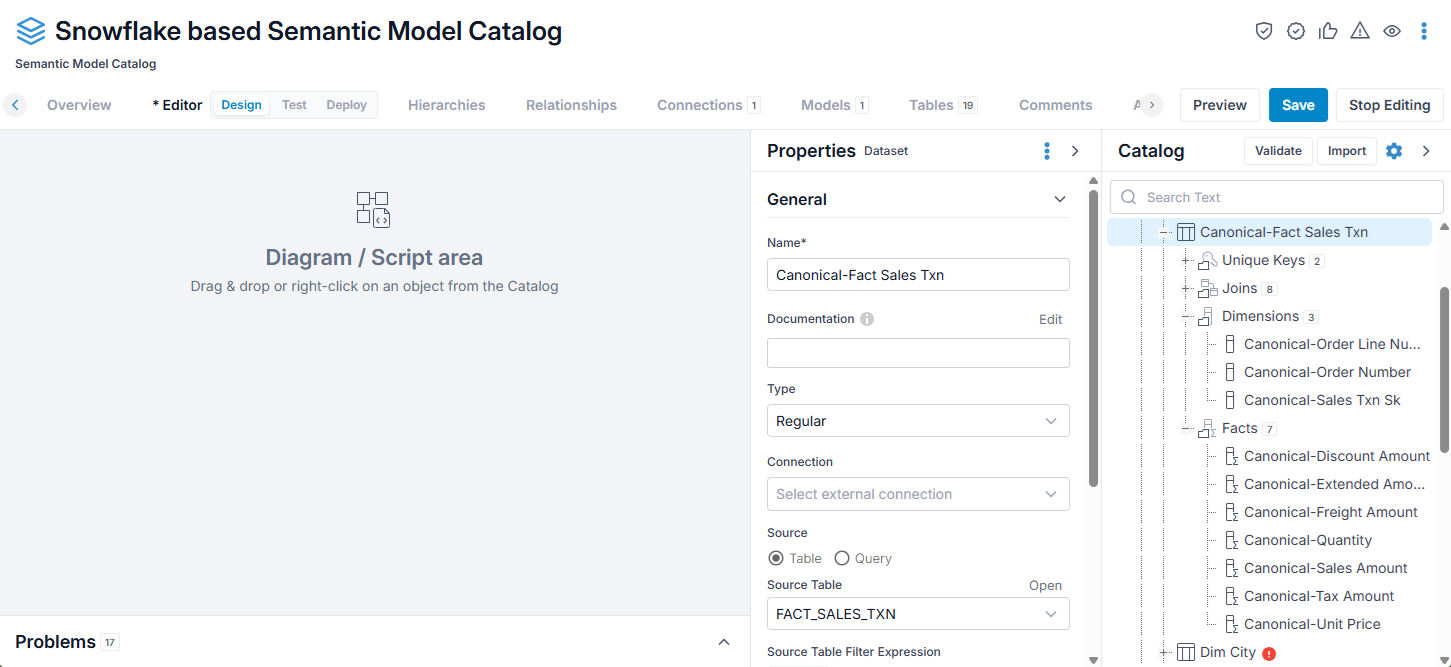Click the Dim City table icon

(1186, 652)
